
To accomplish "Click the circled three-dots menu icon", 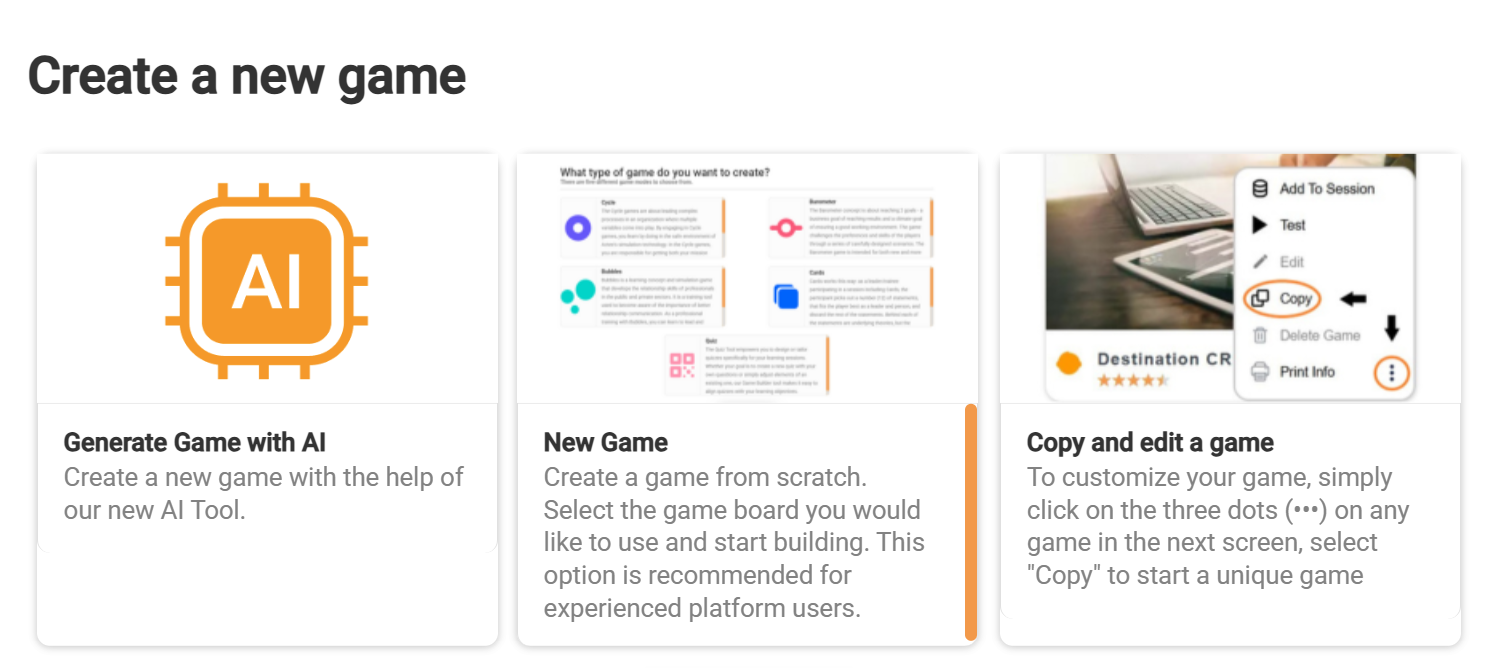I will [x=1391, y=373].
